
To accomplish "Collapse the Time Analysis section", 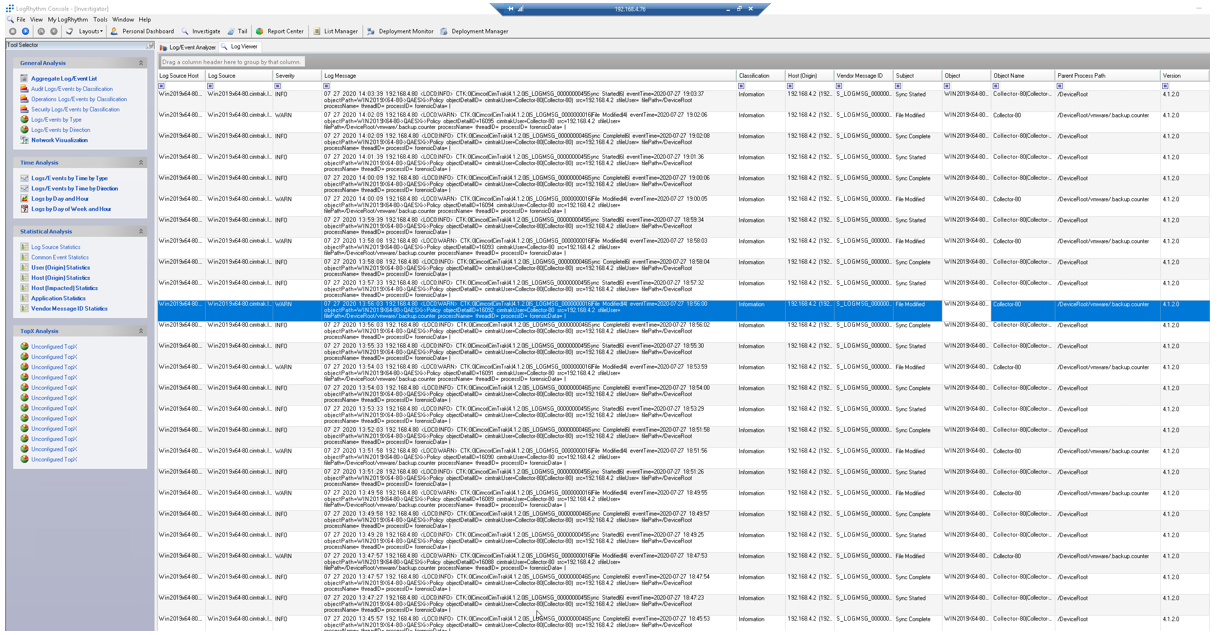I will pos(141,162).
